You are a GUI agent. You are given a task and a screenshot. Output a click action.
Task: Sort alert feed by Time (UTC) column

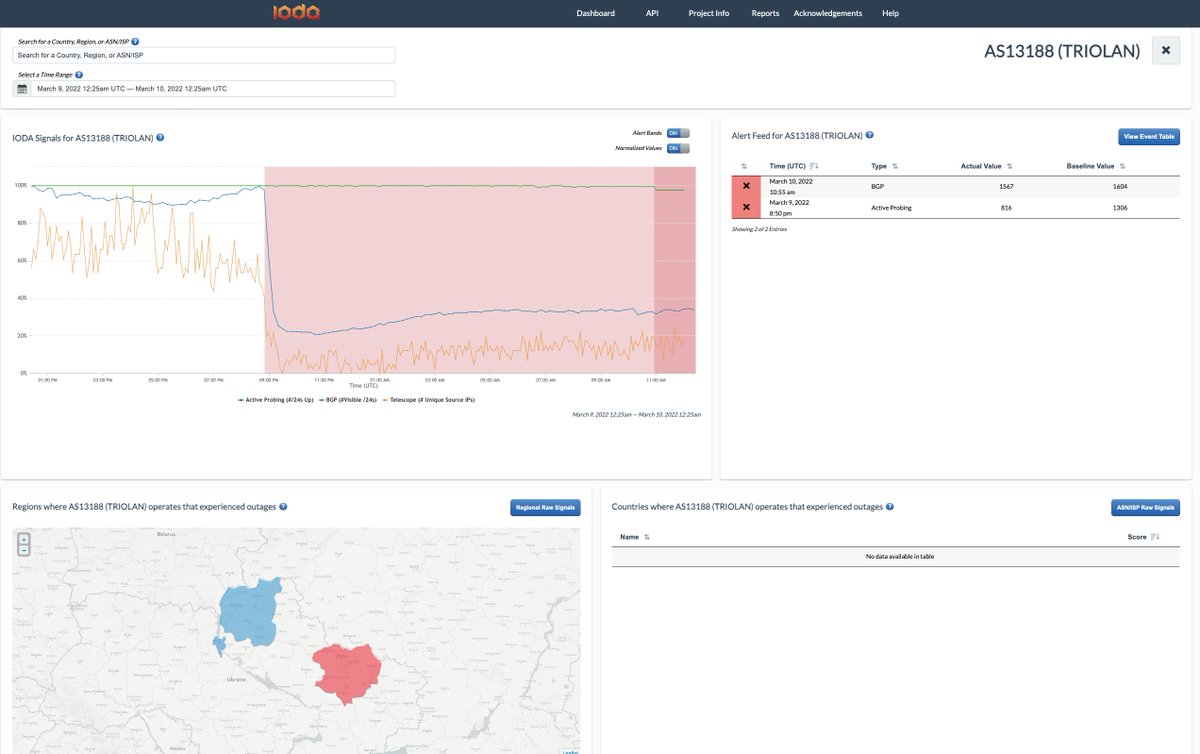[794, 166]
